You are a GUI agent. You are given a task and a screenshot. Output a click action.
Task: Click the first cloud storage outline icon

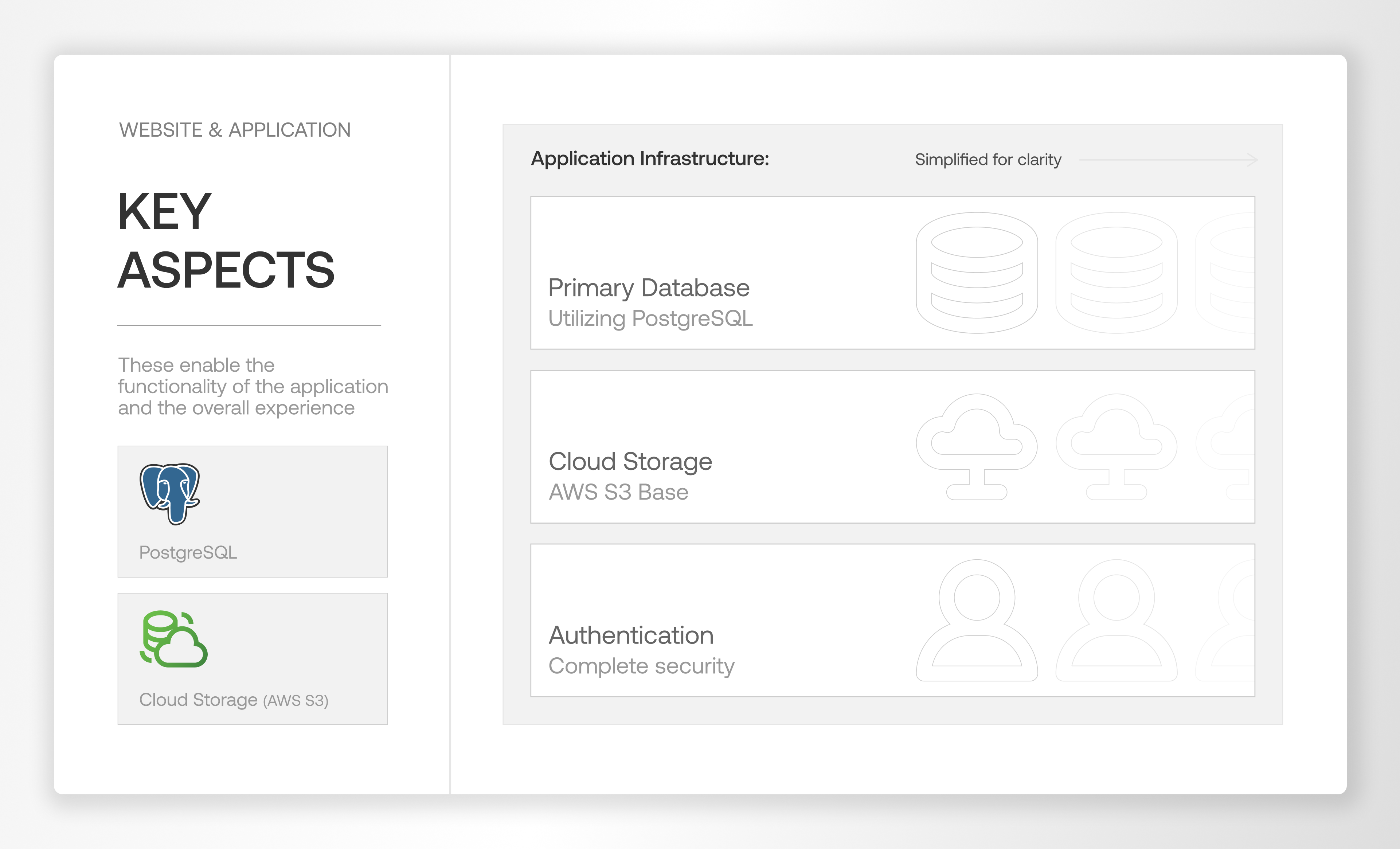click(x=977, y=447)
